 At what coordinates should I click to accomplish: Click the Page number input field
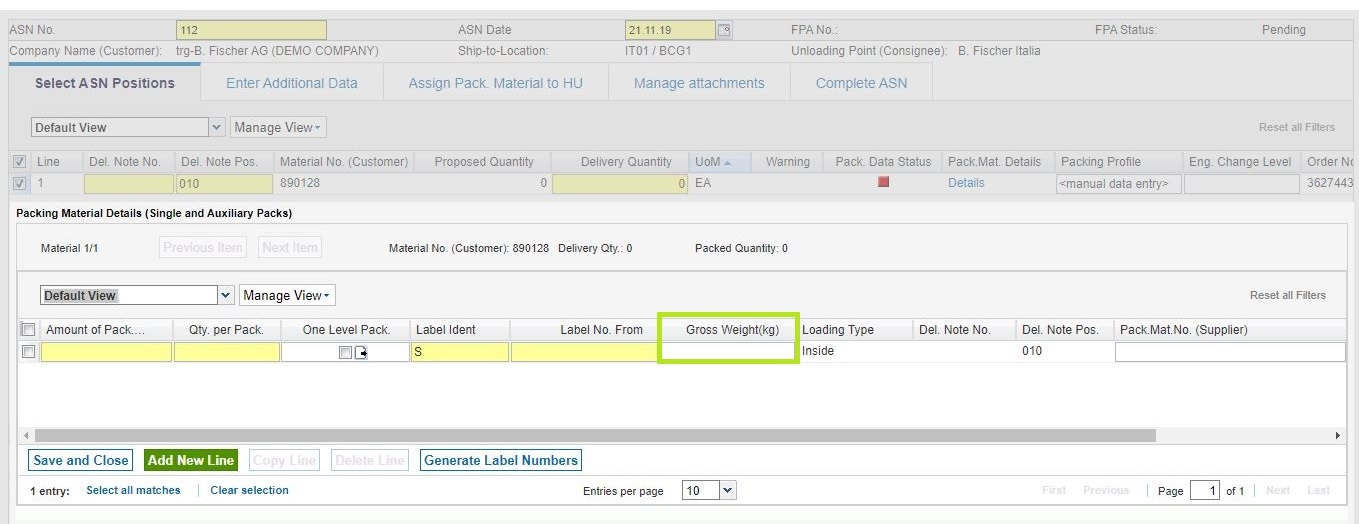coord(1206,490)
